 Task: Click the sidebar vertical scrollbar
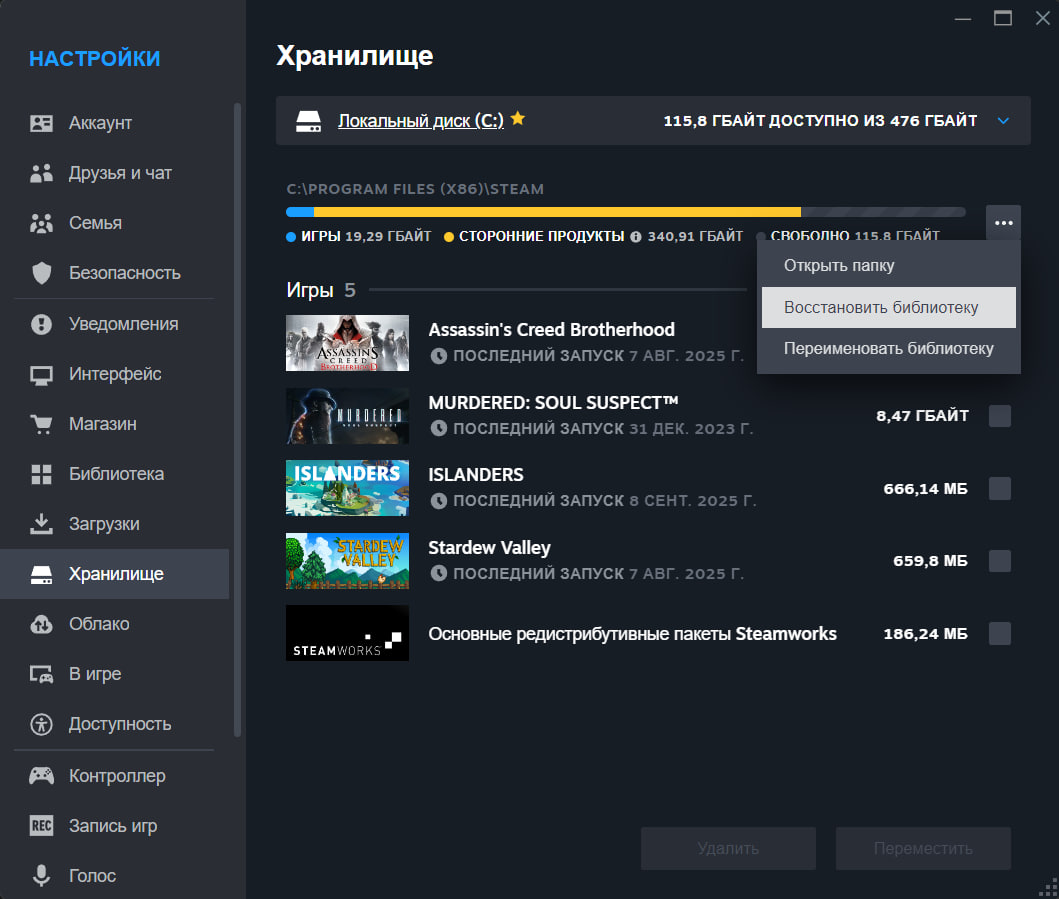pyautogui.click(x=237, y=419)
